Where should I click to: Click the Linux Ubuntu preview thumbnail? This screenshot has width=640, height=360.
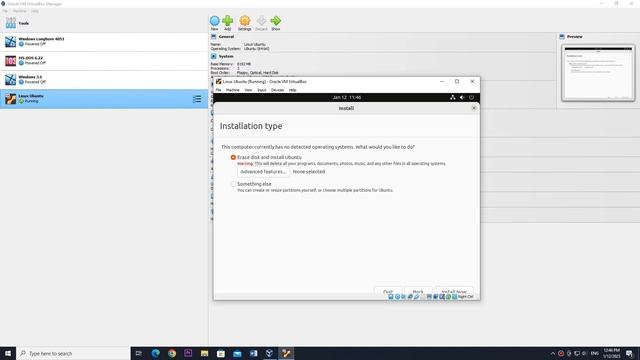pos(598,73)
